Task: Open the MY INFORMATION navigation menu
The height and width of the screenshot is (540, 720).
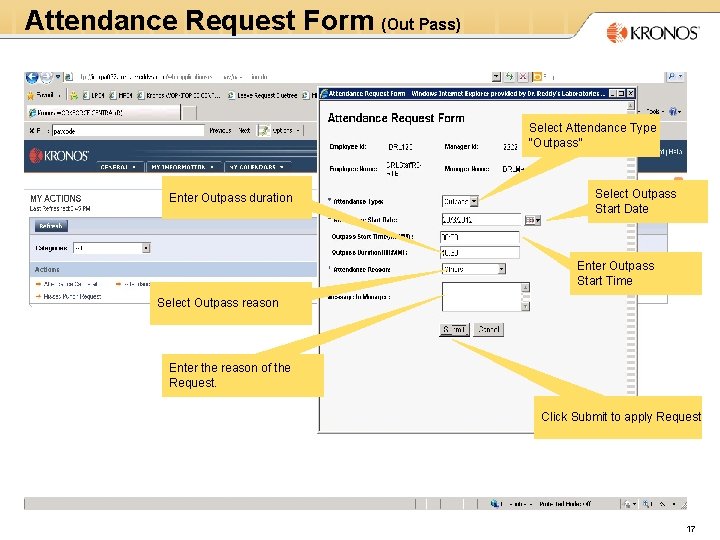Action: click(183, 167)
